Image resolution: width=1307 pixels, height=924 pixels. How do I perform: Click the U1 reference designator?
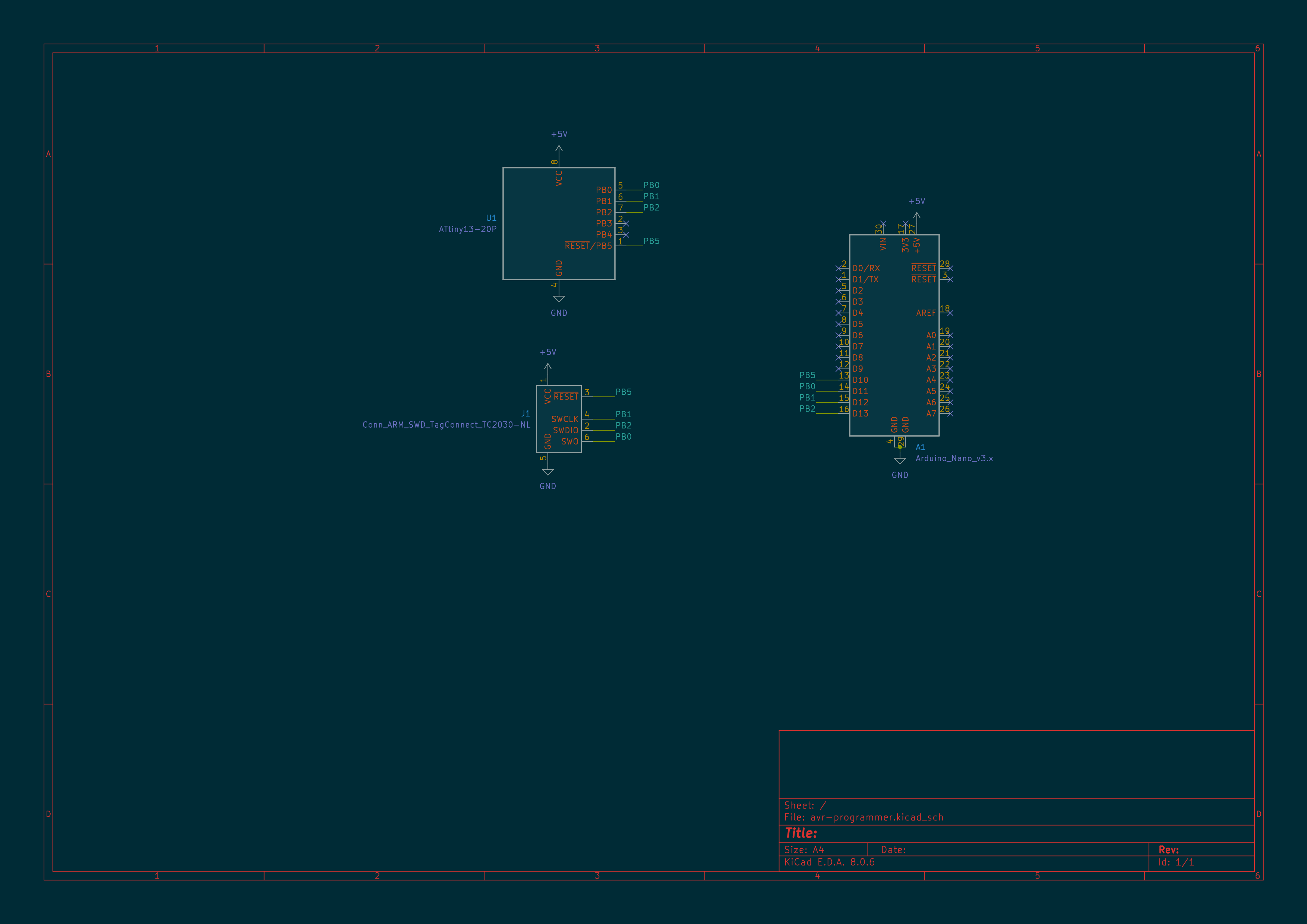pyautogui.click(x=491, y=218)
